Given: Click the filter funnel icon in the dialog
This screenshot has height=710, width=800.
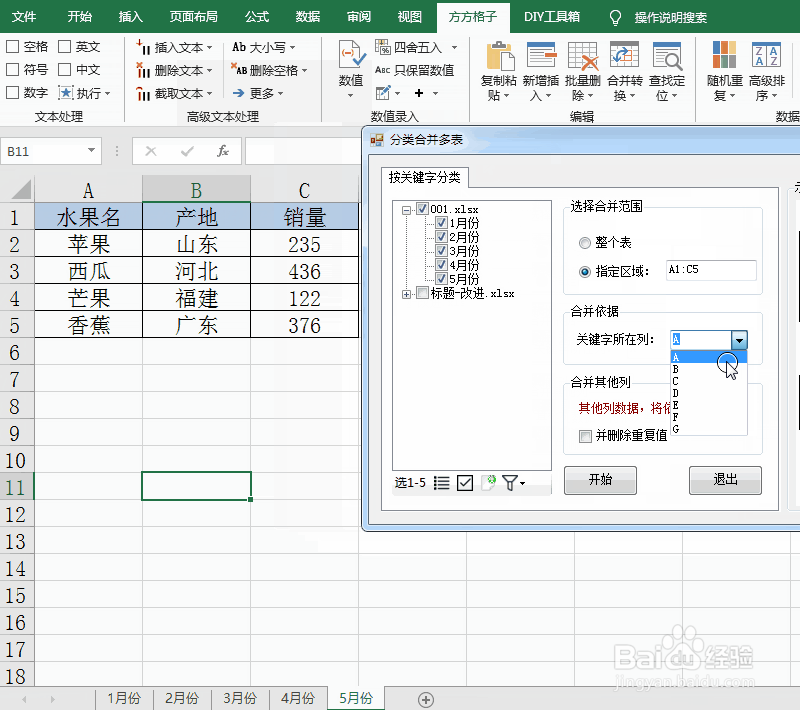Looking at the screenshot, I should tap(510, 483).
